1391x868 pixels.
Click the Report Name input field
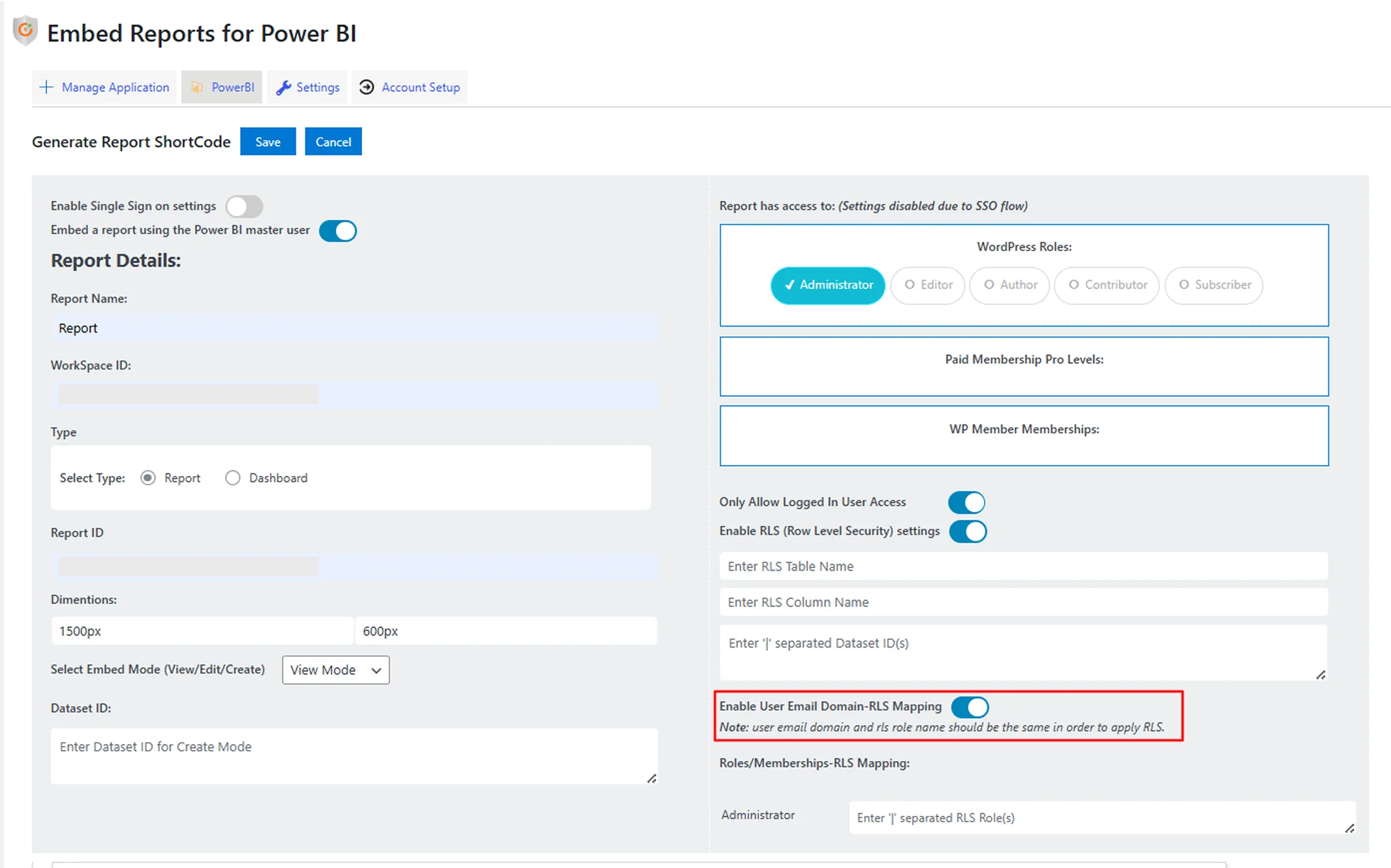point(355,328)
